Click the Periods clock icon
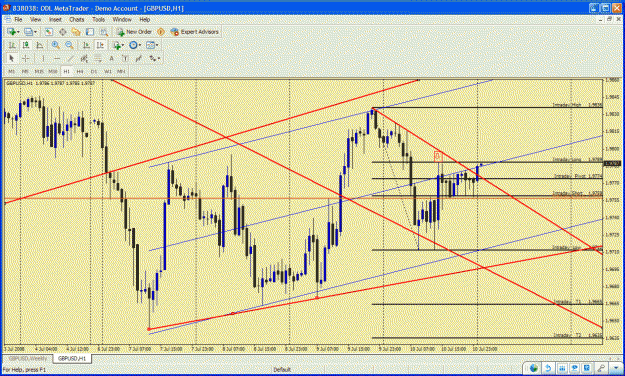The image size is (625, 376). [133, 45]
